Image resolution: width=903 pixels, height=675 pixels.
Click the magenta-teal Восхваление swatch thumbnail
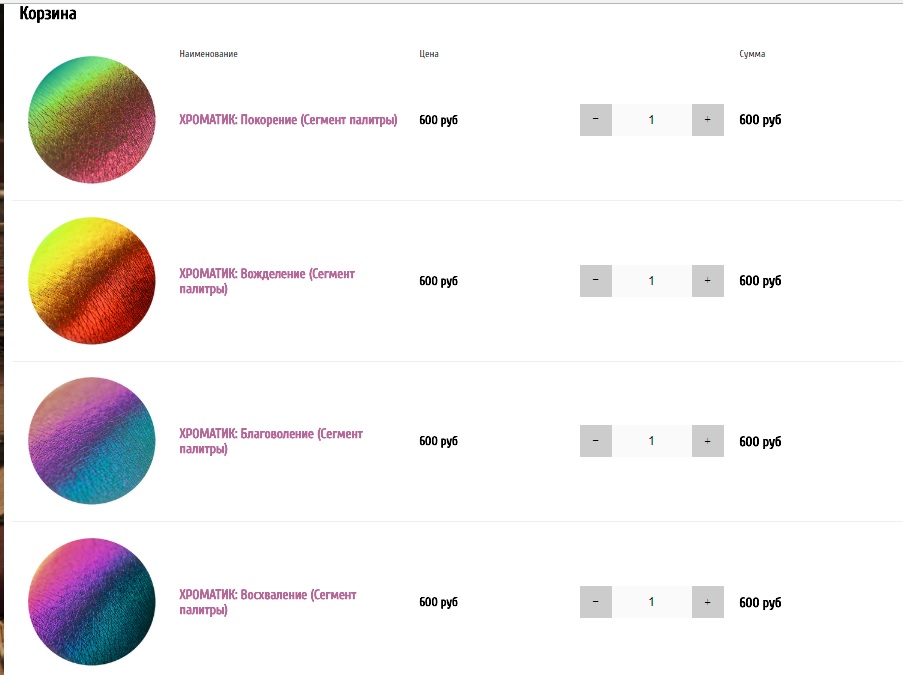coord(92,602)
